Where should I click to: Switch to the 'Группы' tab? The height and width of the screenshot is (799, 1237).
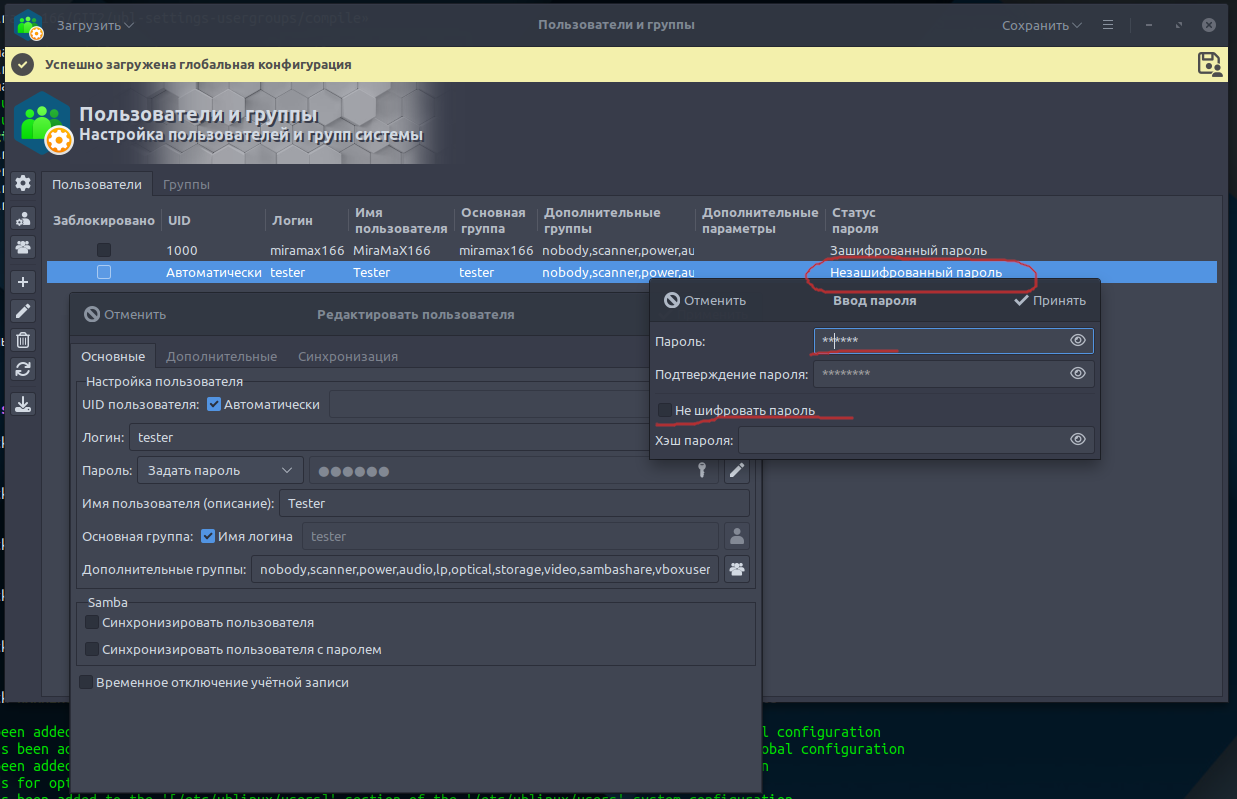pos(186,184)
